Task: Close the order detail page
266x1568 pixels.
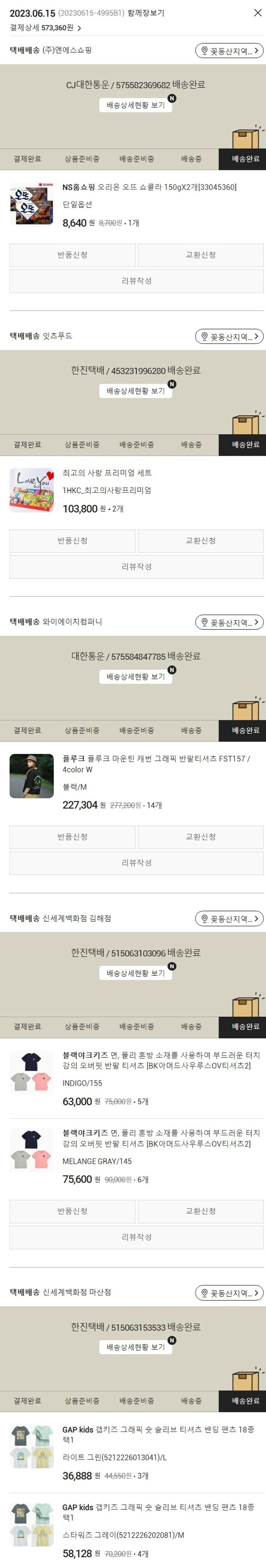Action: (257, 12)
